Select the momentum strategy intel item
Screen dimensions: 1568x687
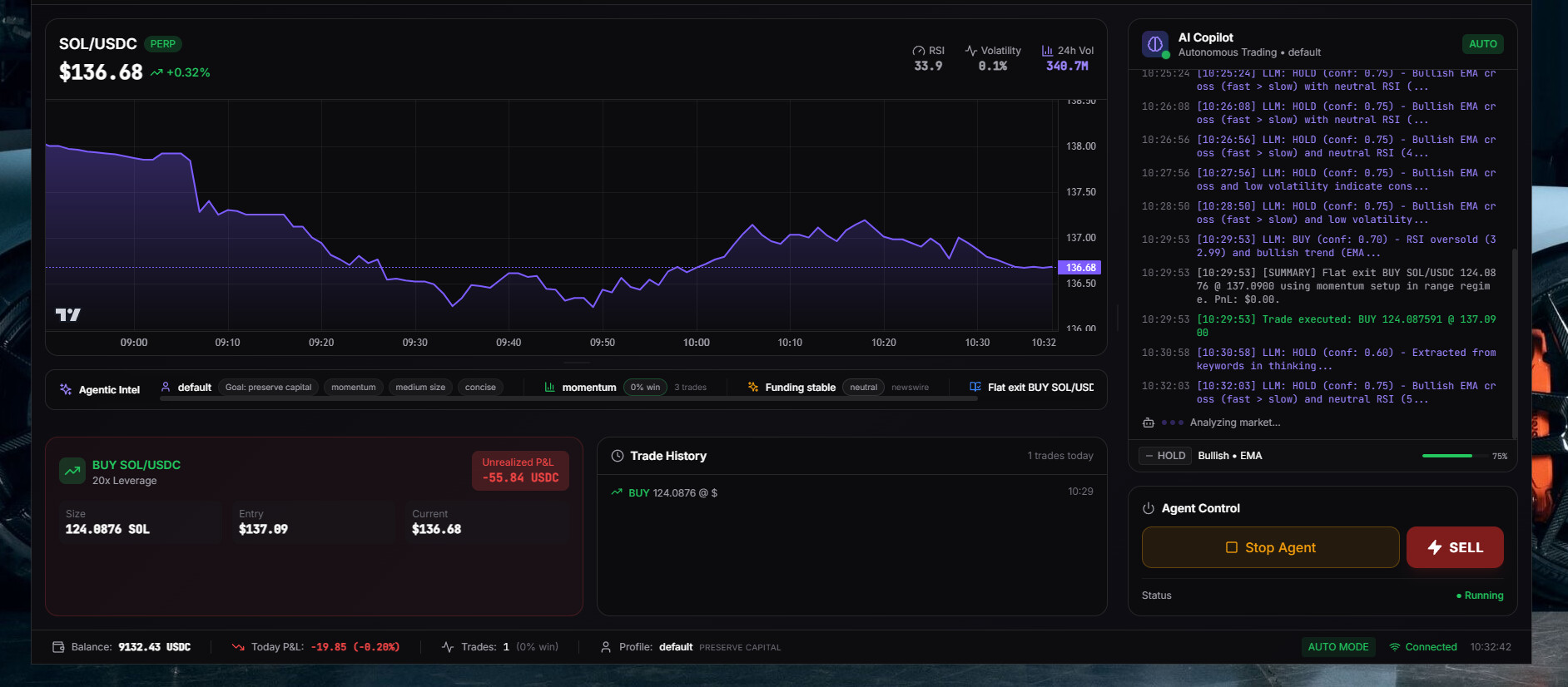pos(588,388)
